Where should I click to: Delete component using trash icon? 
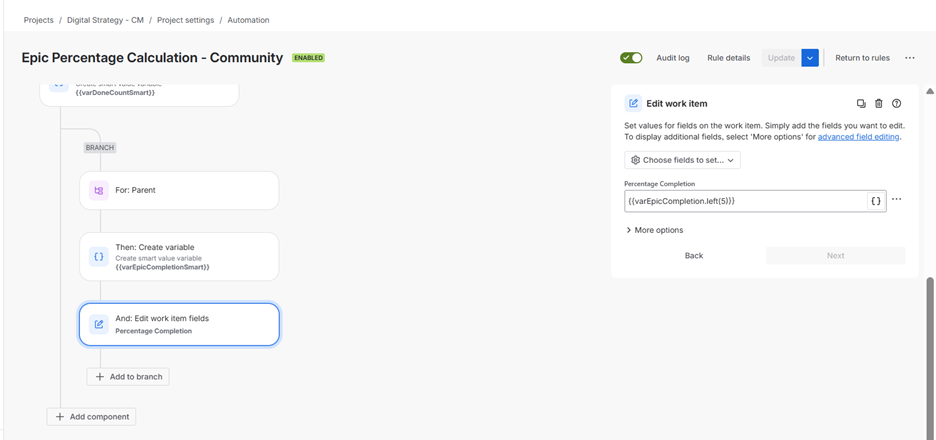pyautogui.click(x=878, y=103)
